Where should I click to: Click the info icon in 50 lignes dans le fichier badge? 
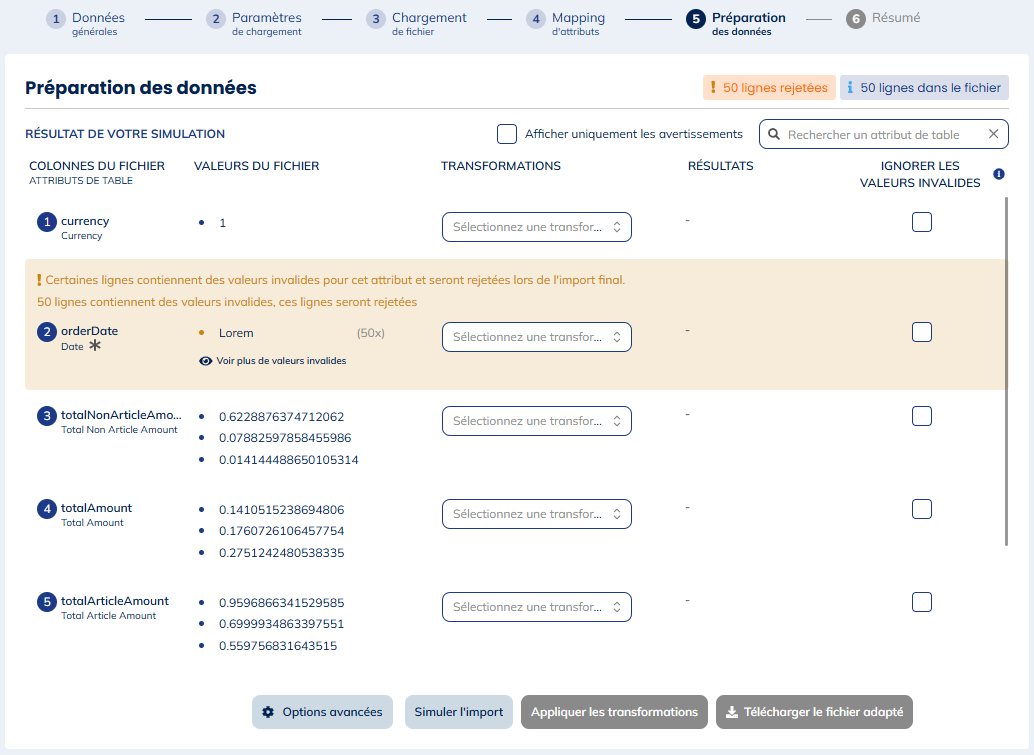pyautogui.click(x=850, y=87)
